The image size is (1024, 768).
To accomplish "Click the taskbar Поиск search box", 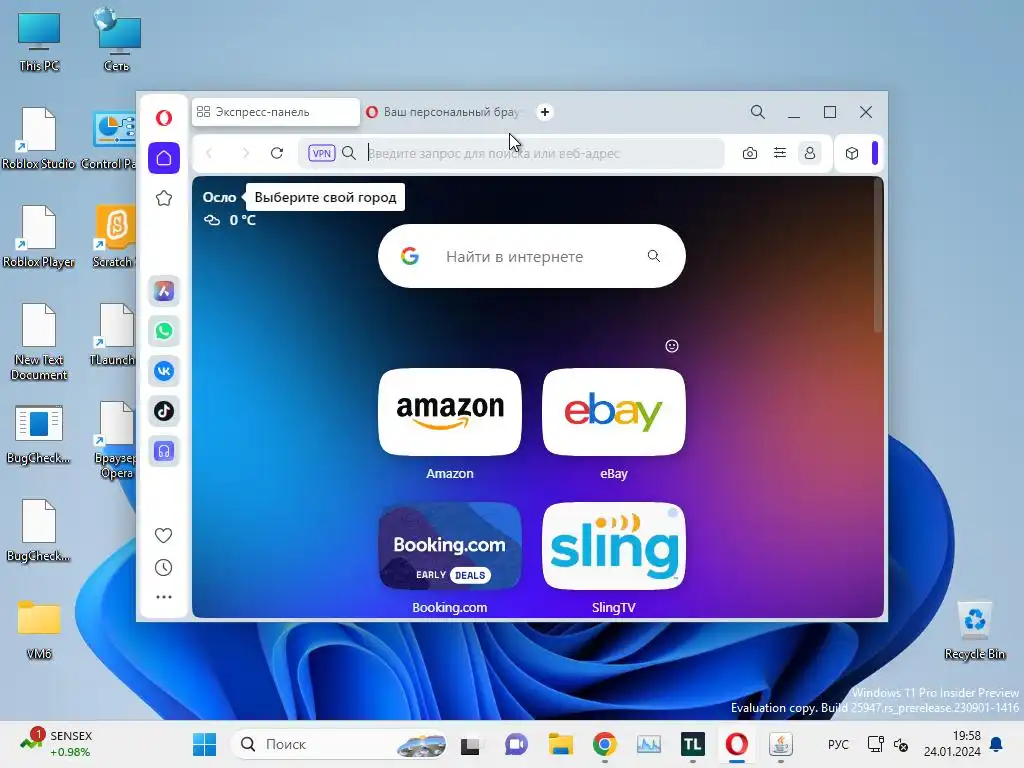I will 340,744.
